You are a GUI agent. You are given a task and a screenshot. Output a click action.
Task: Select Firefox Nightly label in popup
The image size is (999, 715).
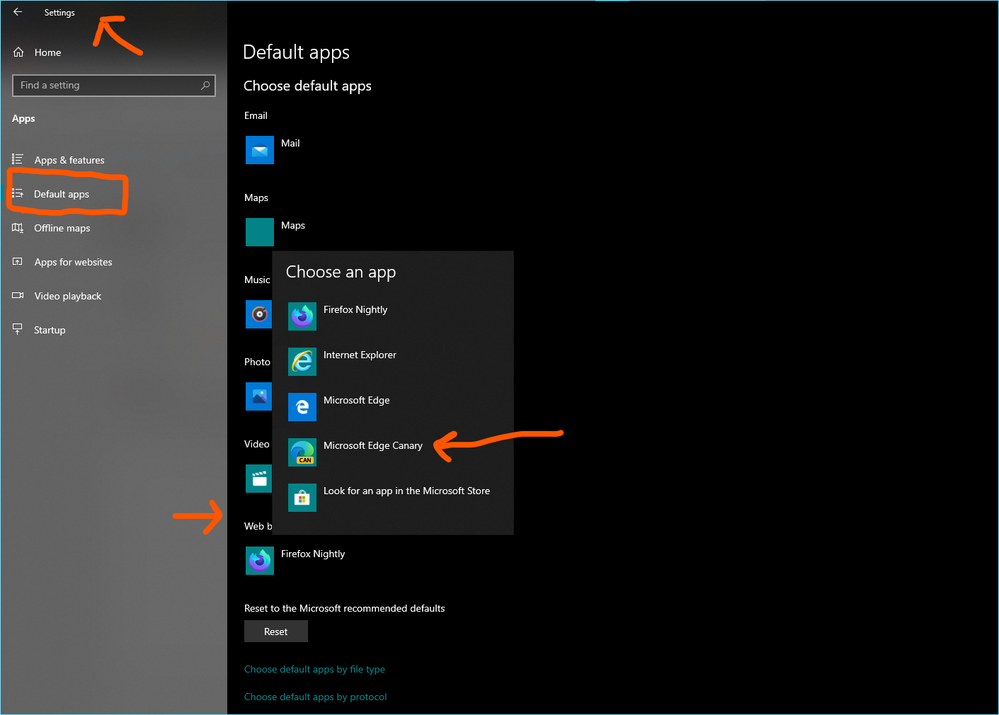[355, 310]
